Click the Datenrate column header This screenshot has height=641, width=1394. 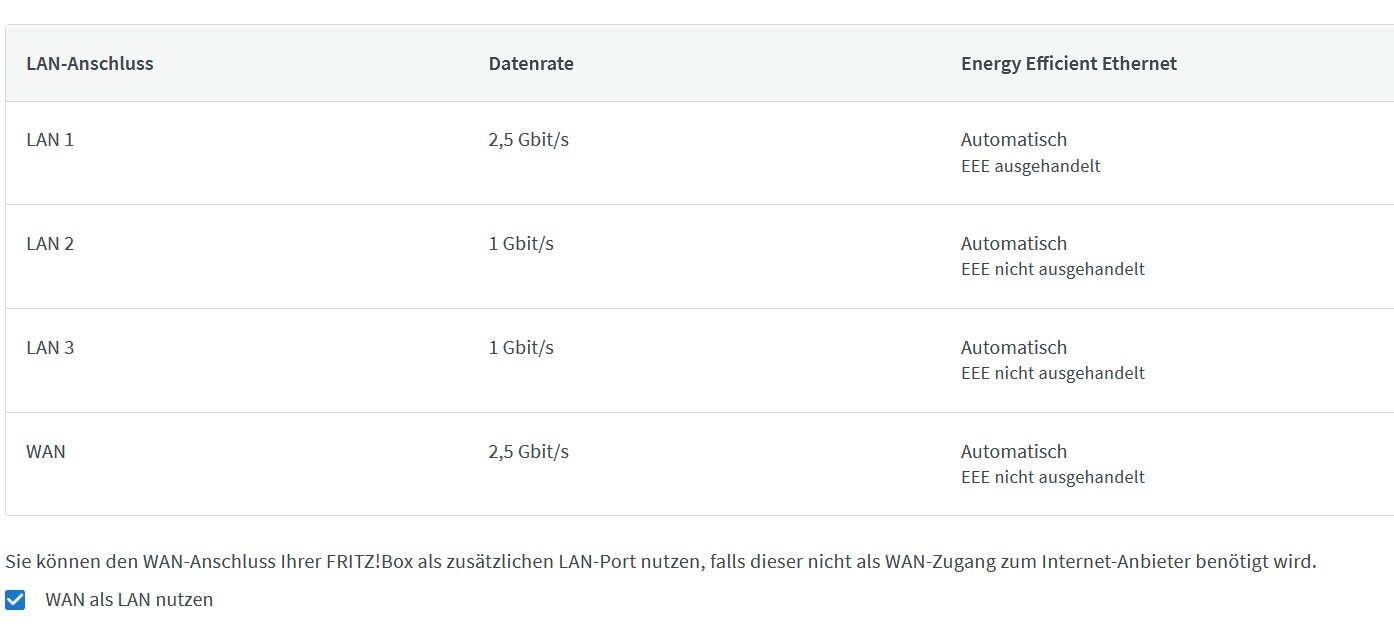click(x=531, y=63)
